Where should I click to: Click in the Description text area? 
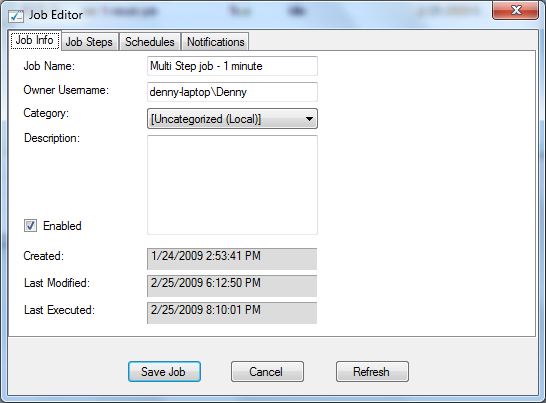click(x=232, y=185)
